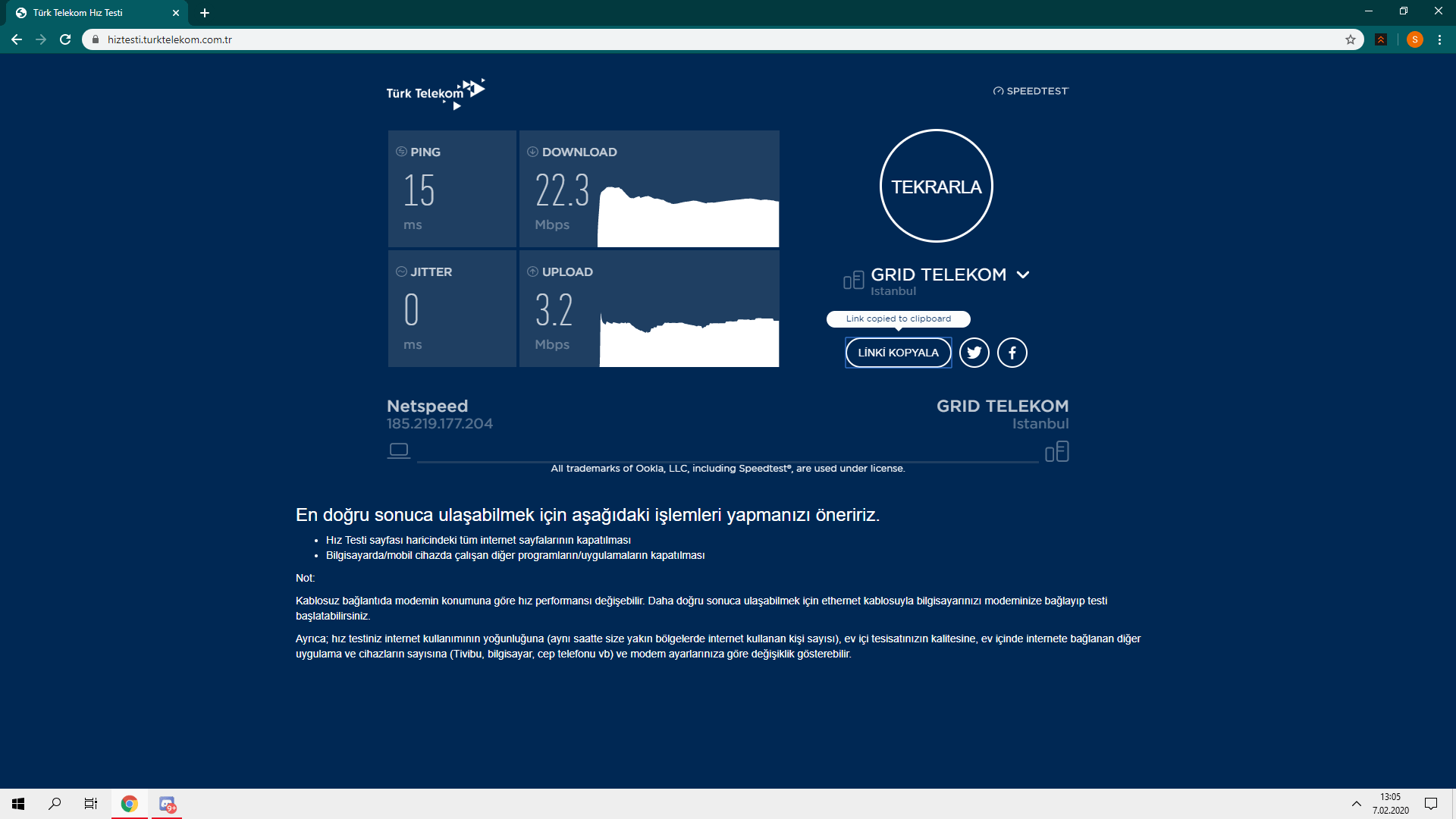
Task: Open Windows Start menu
Action: point(18,804)
